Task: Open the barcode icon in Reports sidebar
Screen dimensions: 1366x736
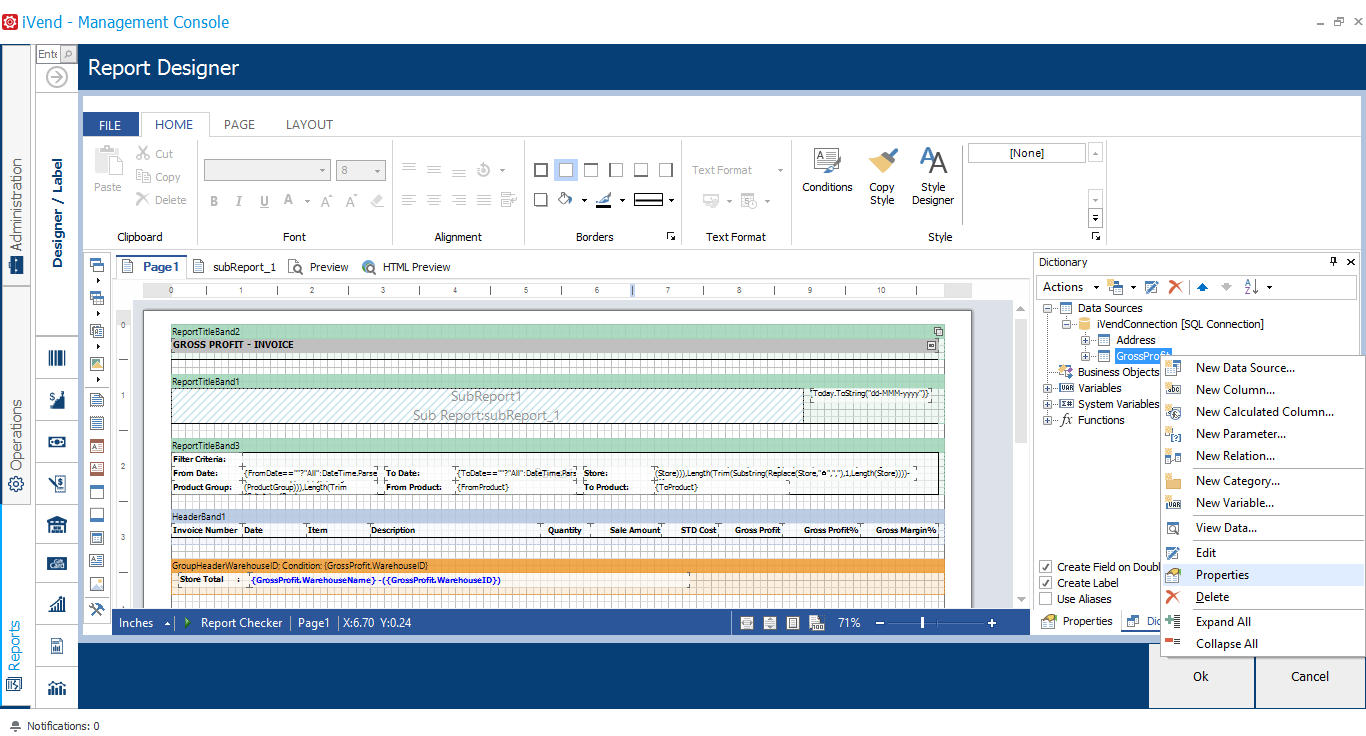Action: [x=57, y=358]
